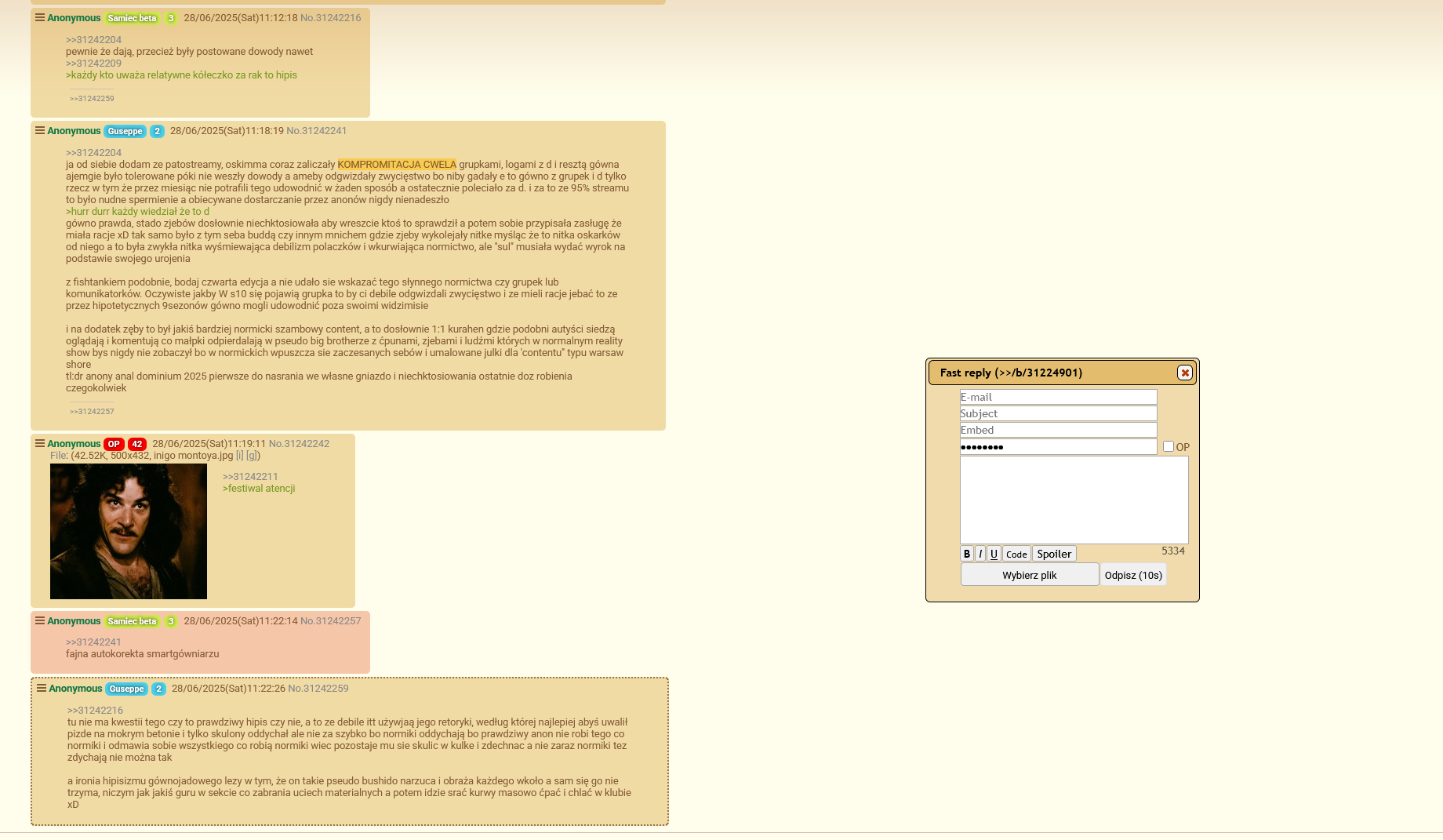The image size is (1443, 840).
Task: Follow >>31242241 quote in post 31242257
Action: click(93, 642)
